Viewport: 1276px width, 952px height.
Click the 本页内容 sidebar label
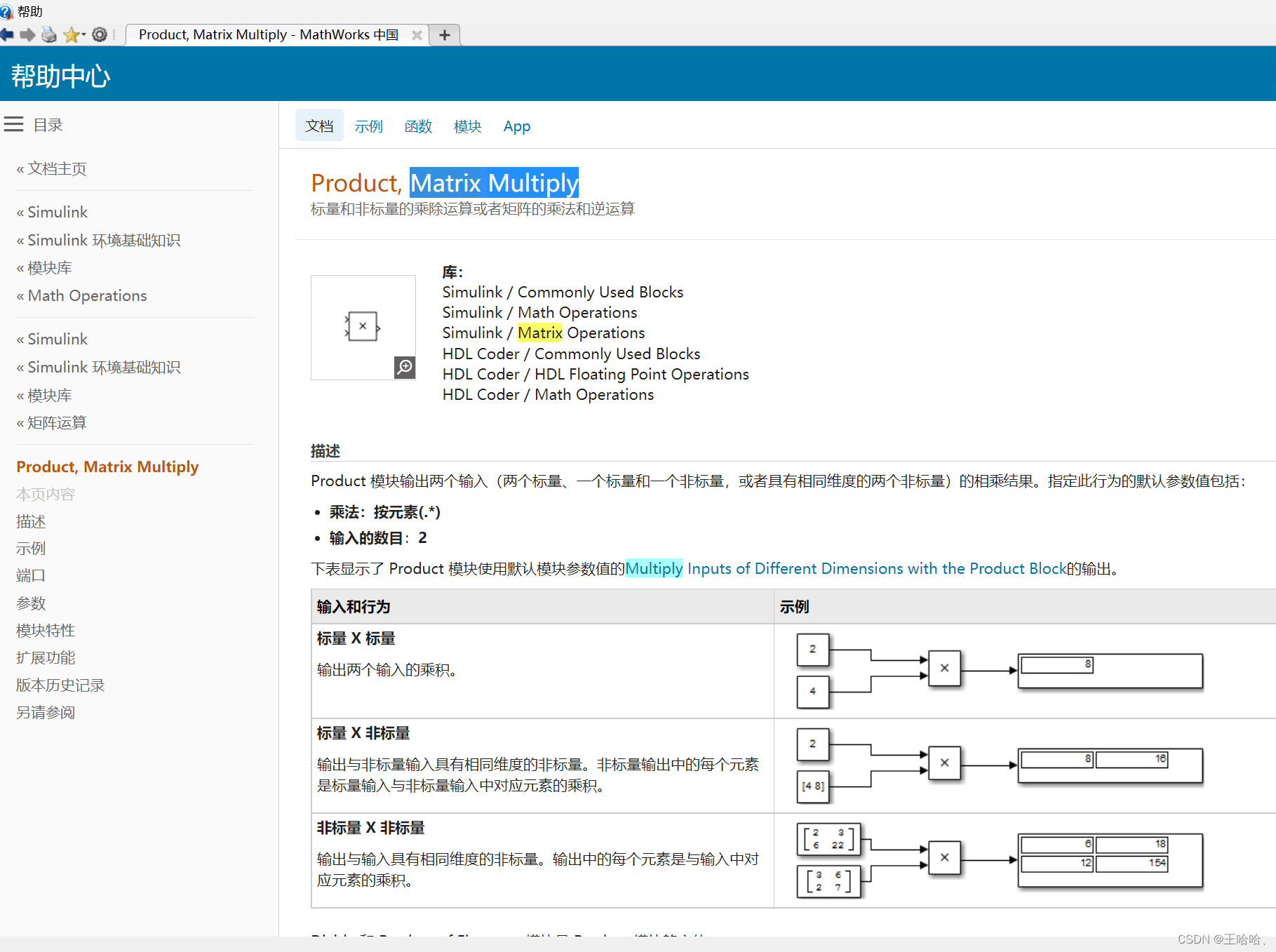tap(46, 495)
